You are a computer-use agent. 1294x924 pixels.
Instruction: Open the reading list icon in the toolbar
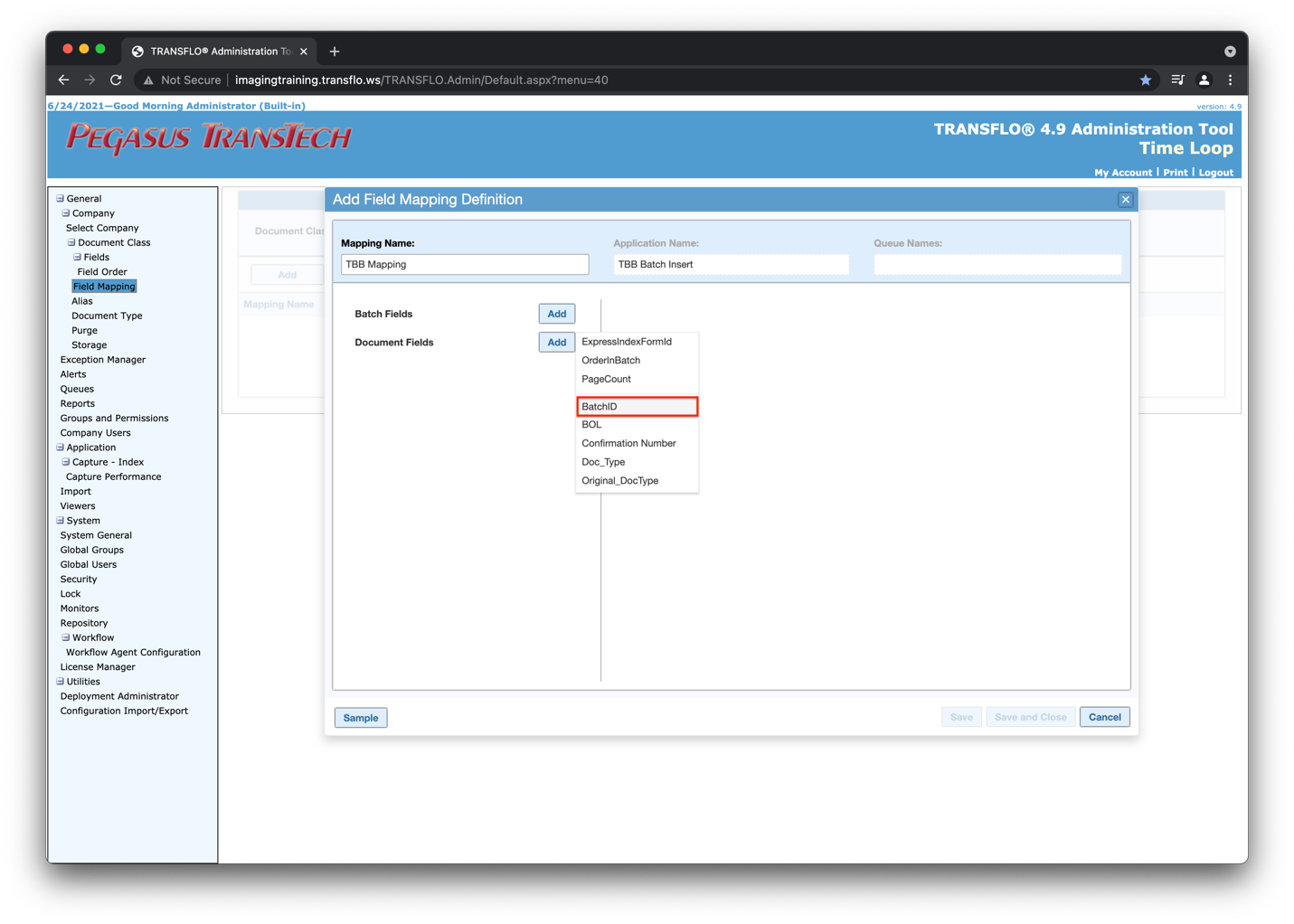coord(1177,80)
